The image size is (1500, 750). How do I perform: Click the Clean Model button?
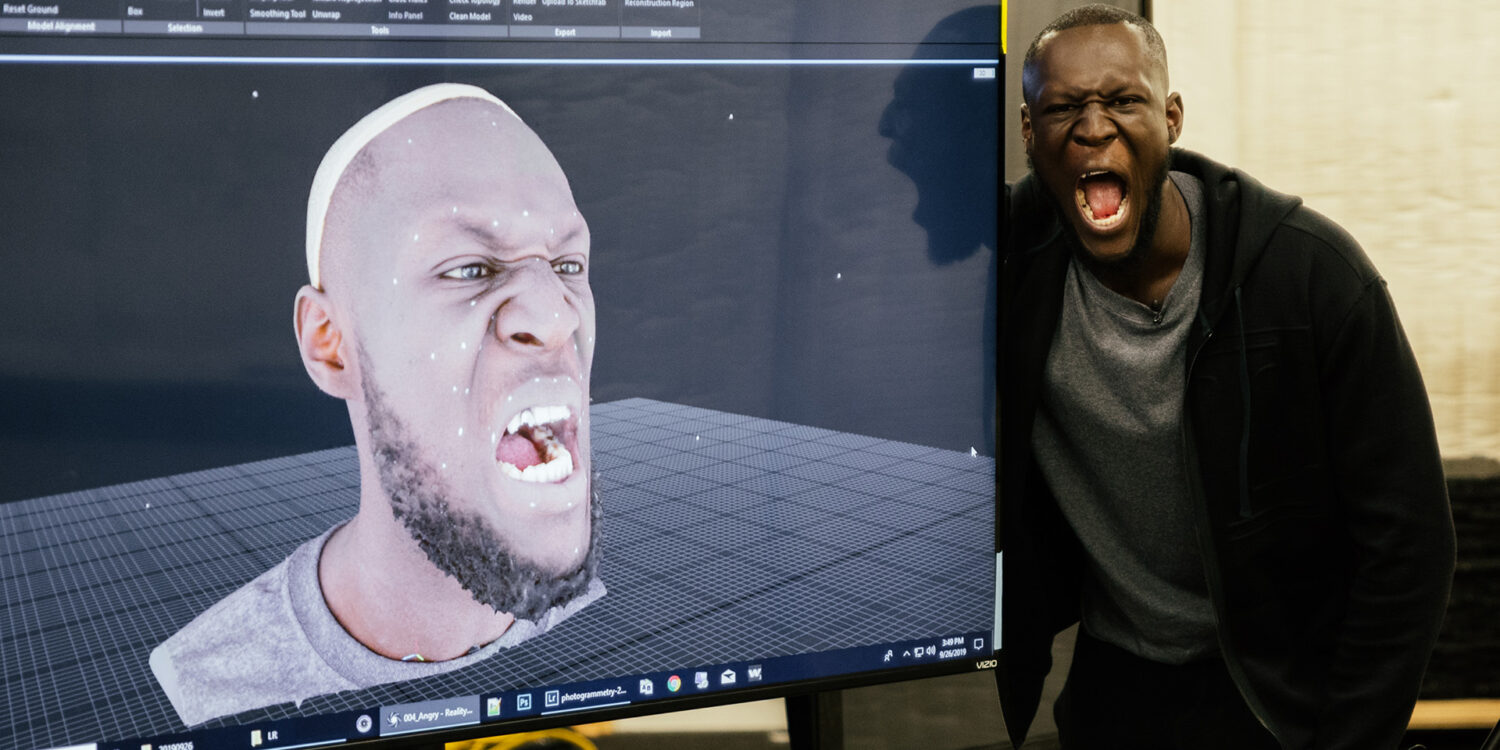[x=469, y=16]
